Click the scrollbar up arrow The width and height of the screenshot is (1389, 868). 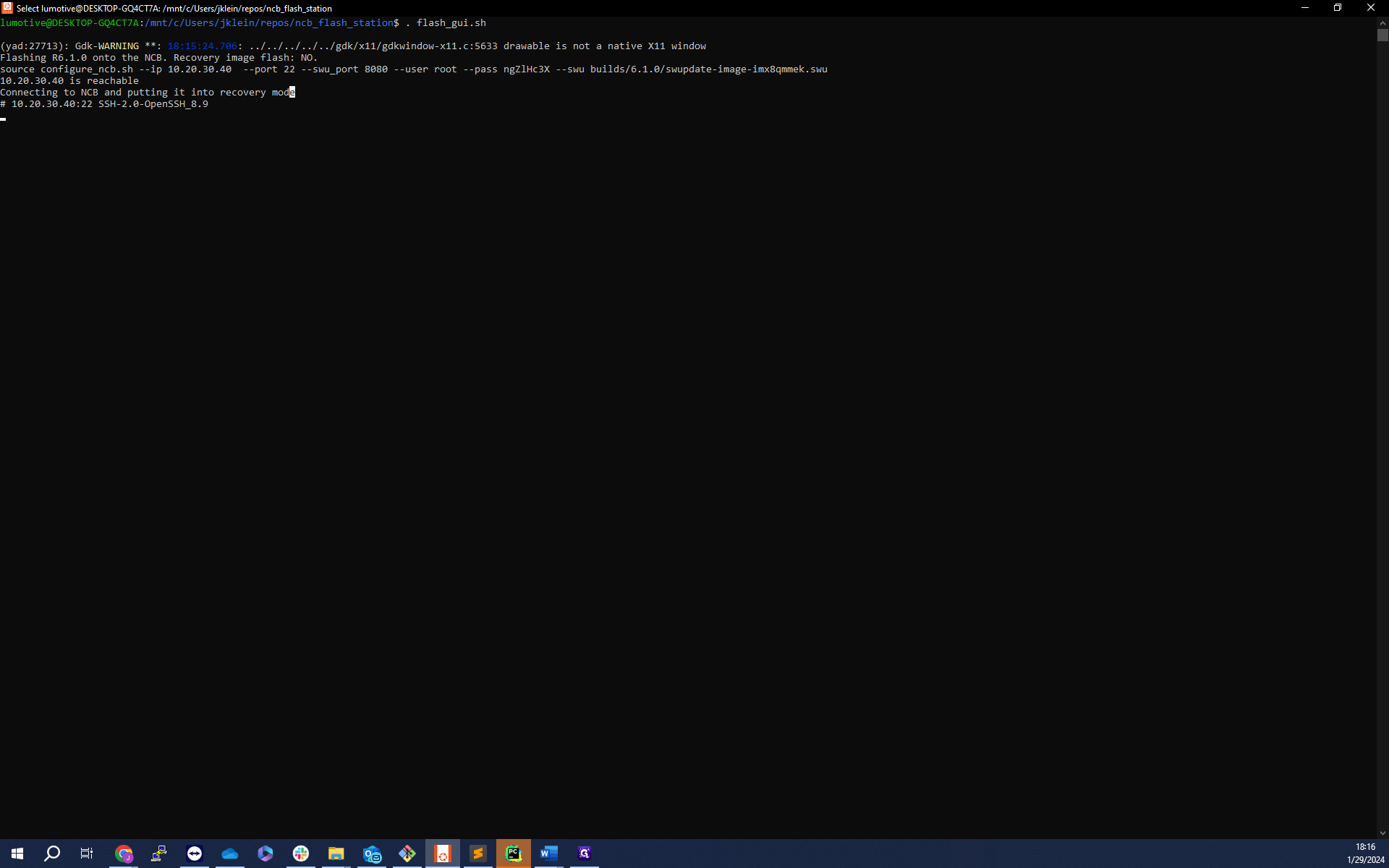coord(1382,23)
